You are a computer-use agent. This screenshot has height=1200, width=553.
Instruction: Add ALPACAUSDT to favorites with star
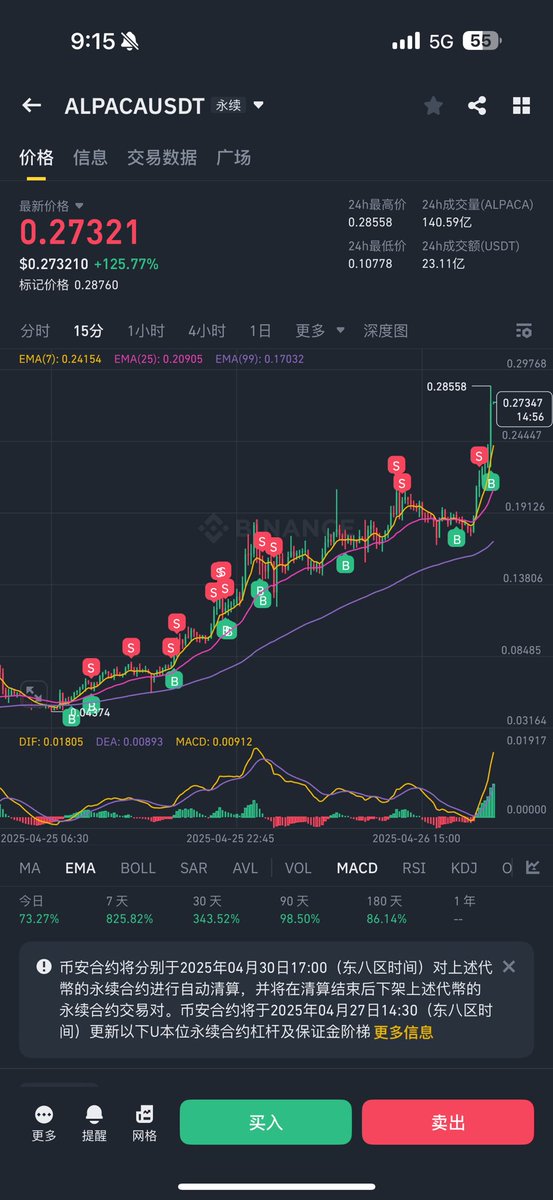click(x=433, y=105)
